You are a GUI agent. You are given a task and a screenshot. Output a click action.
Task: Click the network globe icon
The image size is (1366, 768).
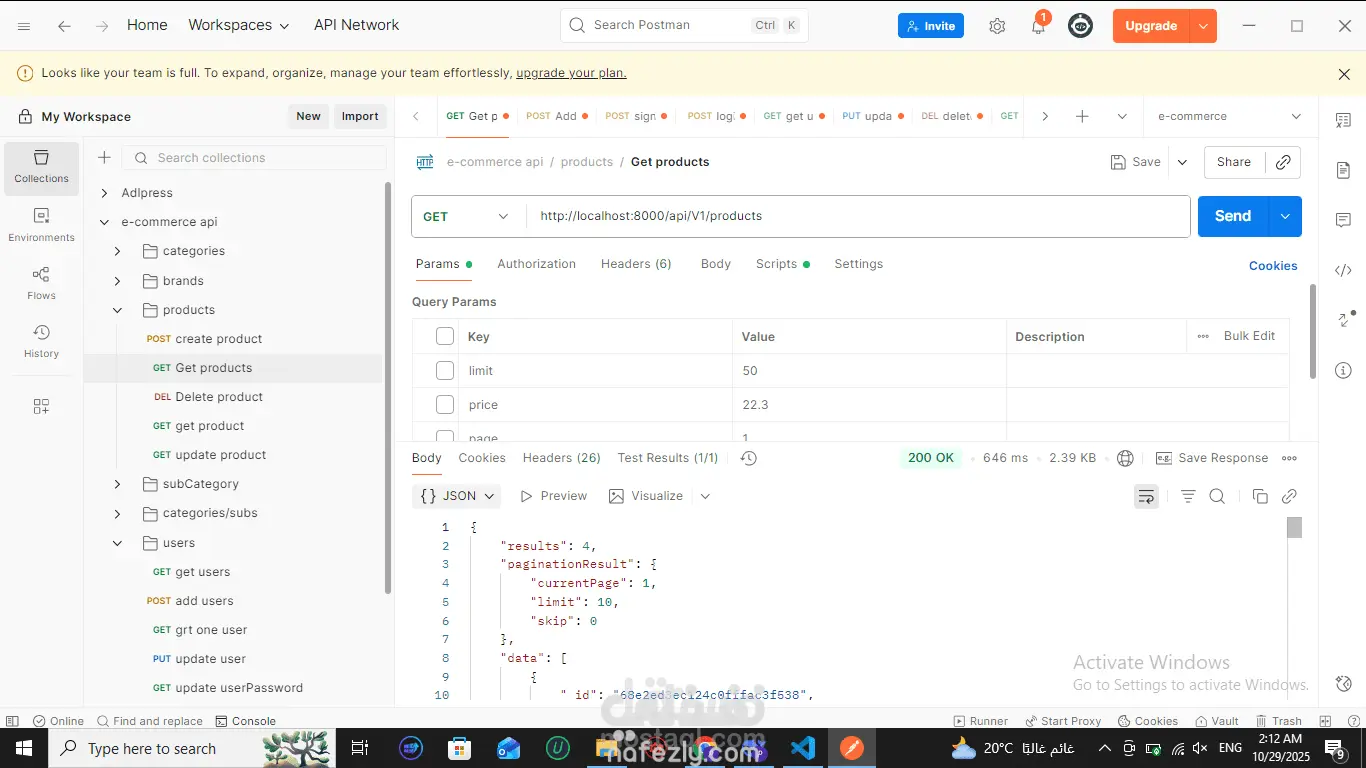(1125, 458)
